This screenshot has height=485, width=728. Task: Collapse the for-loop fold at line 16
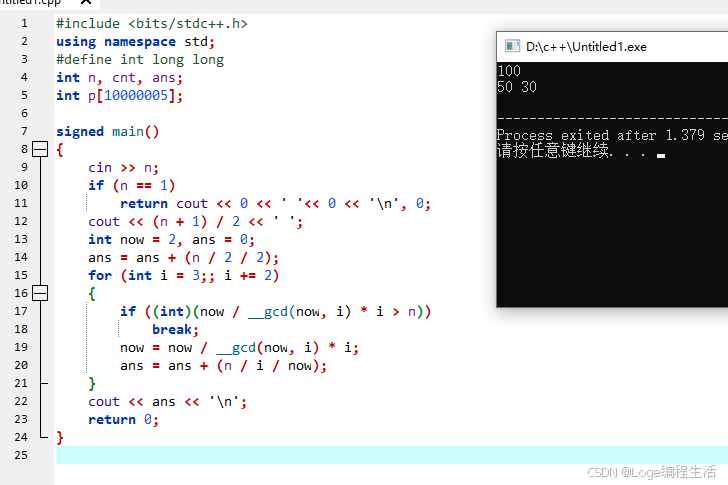[40, 293]
